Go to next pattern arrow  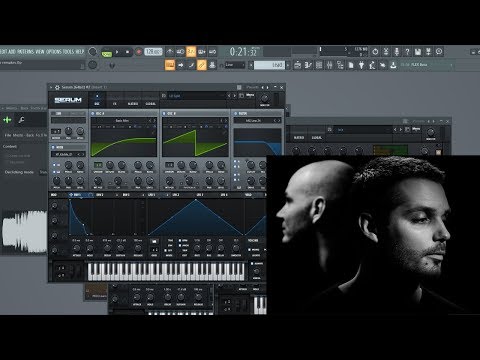coord(288,65)
